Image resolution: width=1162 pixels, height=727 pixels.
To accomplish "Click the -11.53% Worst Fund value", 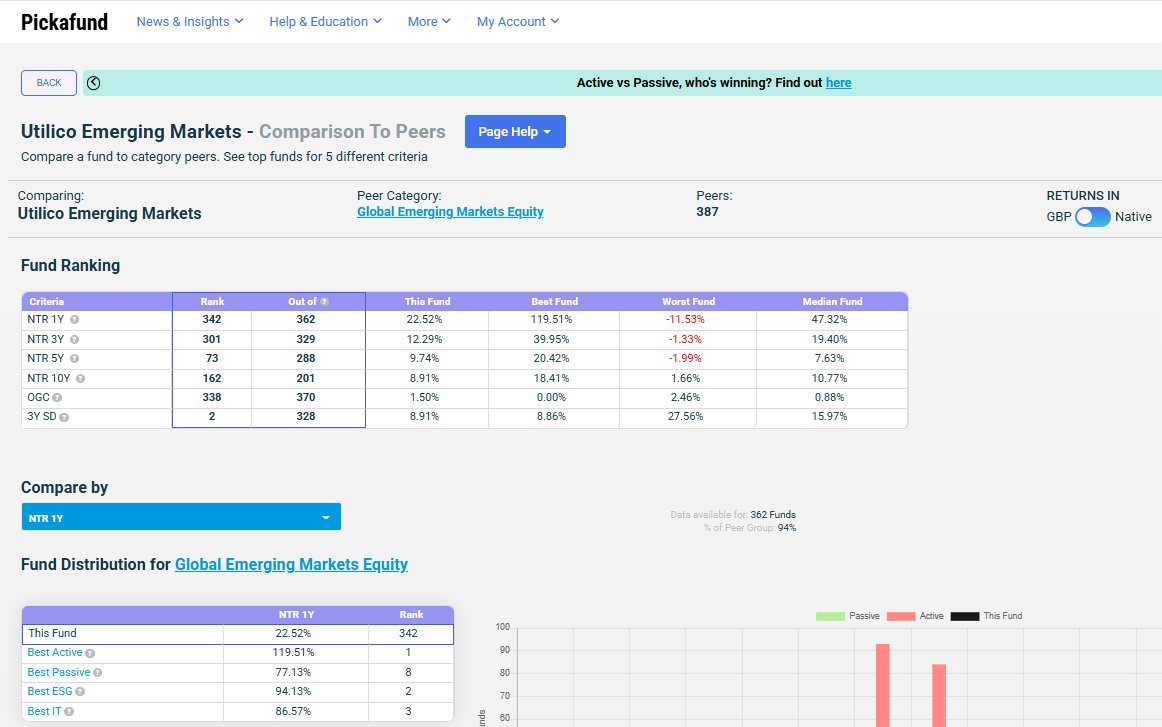I will [685, 319].
